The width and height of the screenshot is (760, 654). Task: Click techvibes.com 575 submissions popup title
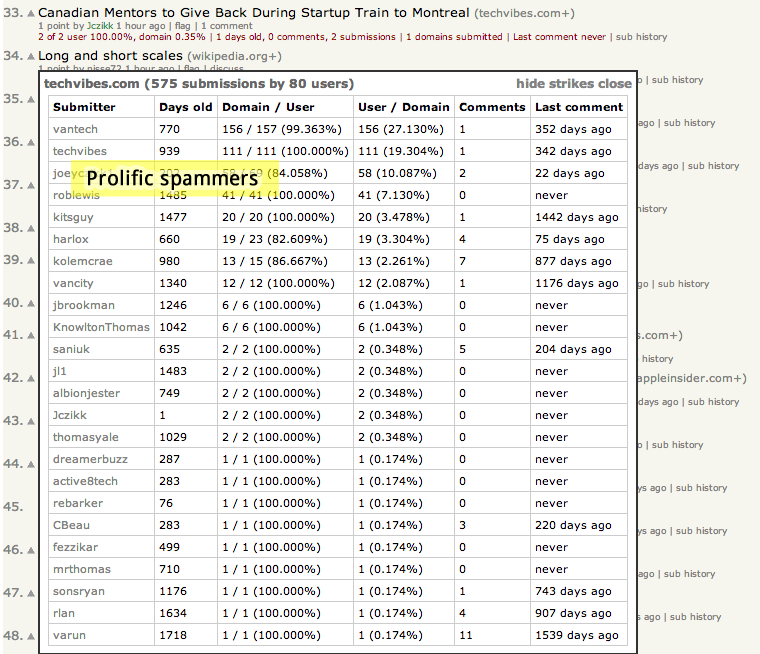[199, 84]
